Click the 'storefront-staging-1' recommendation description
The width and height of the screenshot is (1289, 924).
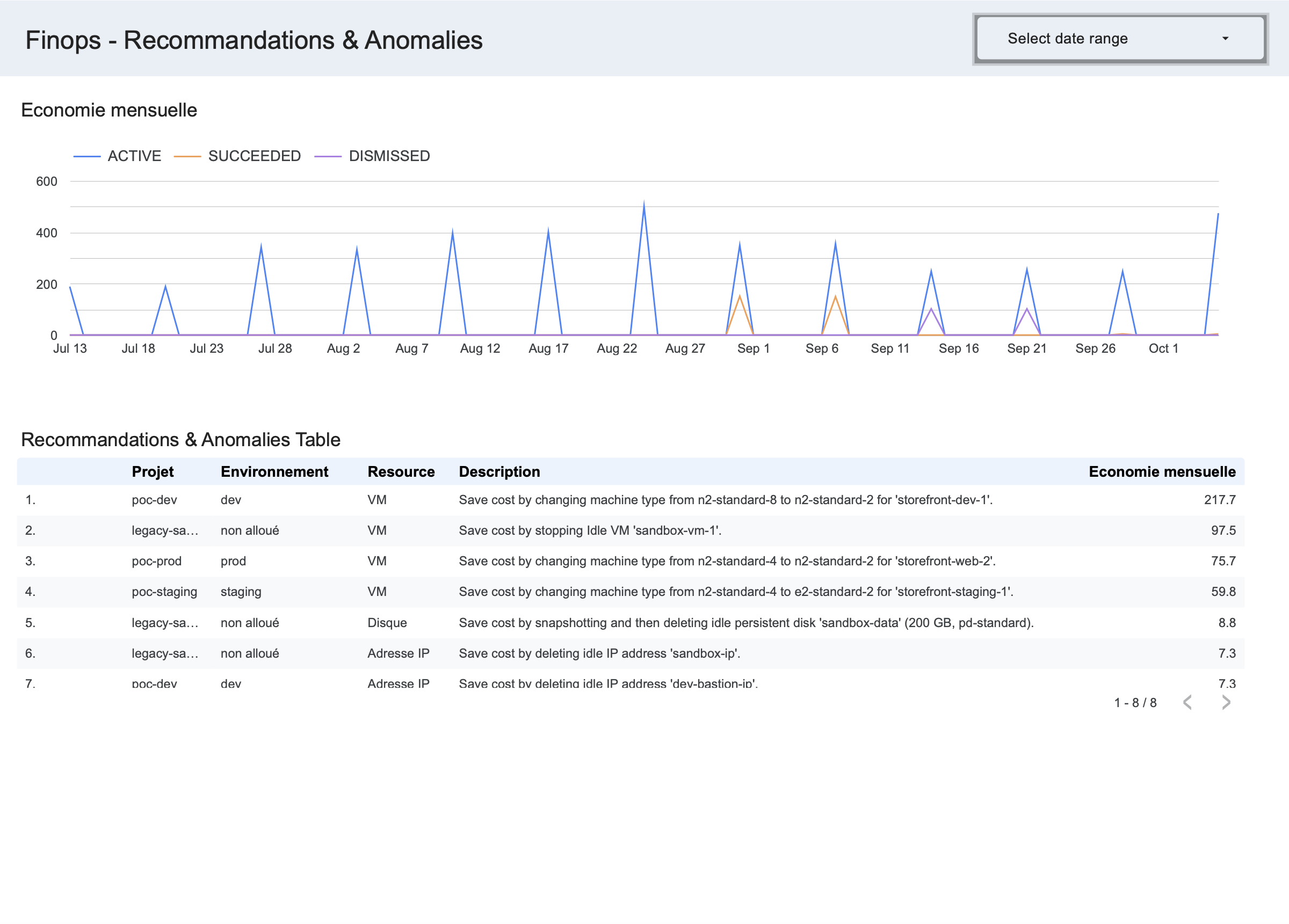736,592
